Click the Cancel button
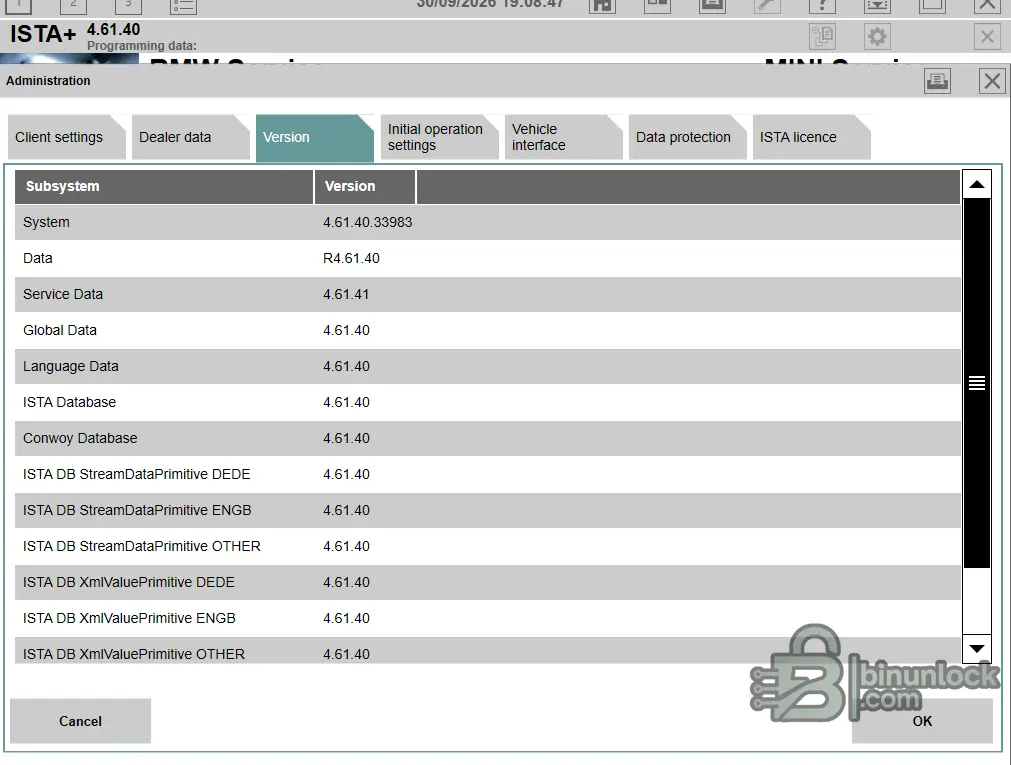This screenshot has width=1011, height=765. click(x=81, y=721)
